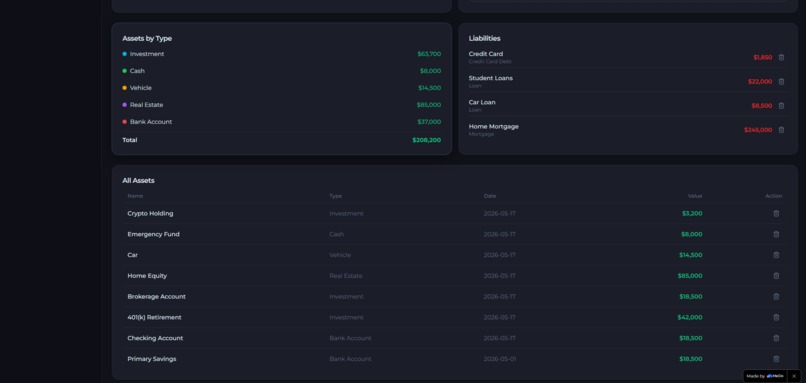Select the Cash type label
Image resolution: width=806 pixels, height=383 pixels.
137,71
